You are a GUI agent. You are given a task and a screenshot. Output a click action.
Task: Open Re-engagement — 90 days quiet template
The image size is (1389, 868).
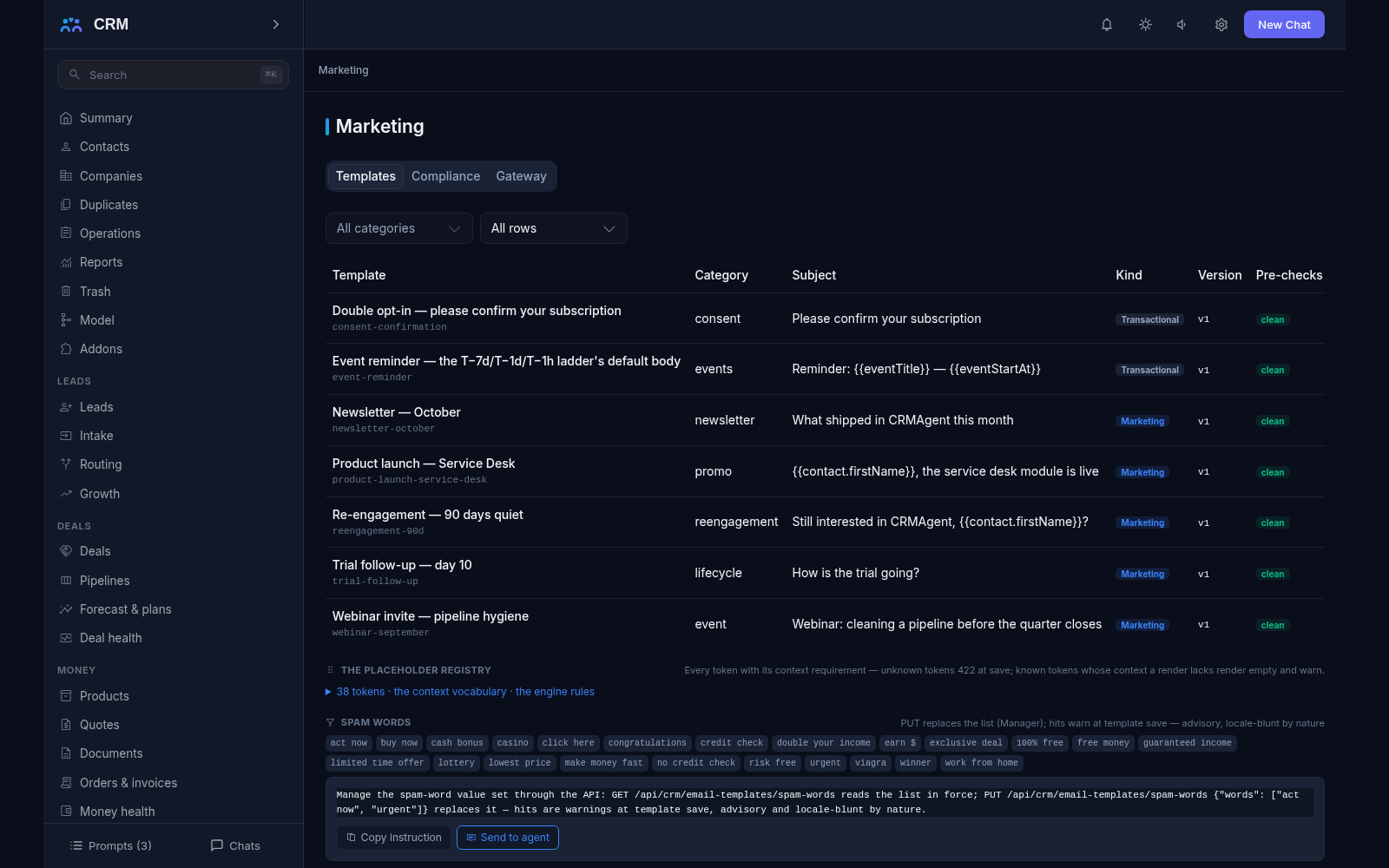(825, 522)
